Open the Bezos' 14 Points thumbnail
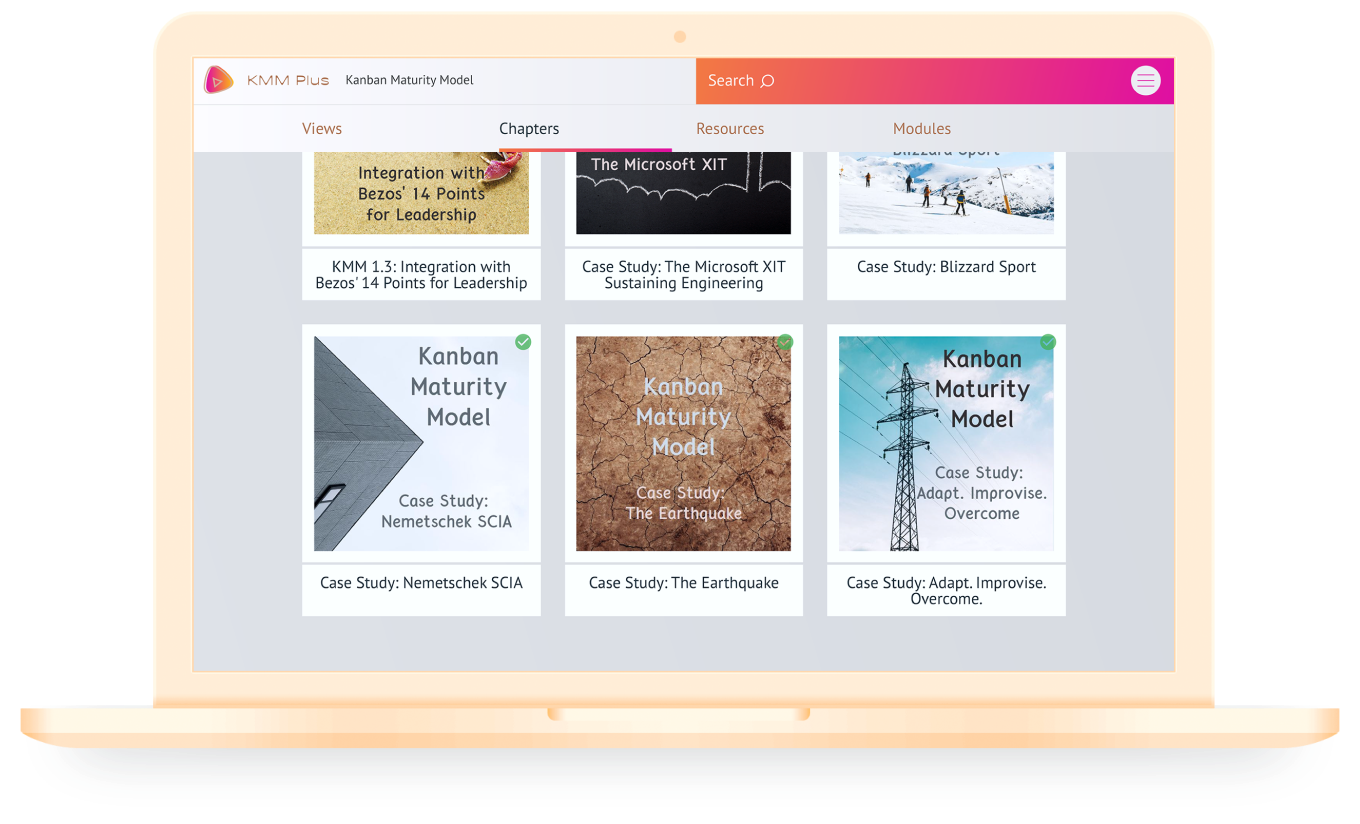Viewport: 1360px width, 824px height. 421,193
